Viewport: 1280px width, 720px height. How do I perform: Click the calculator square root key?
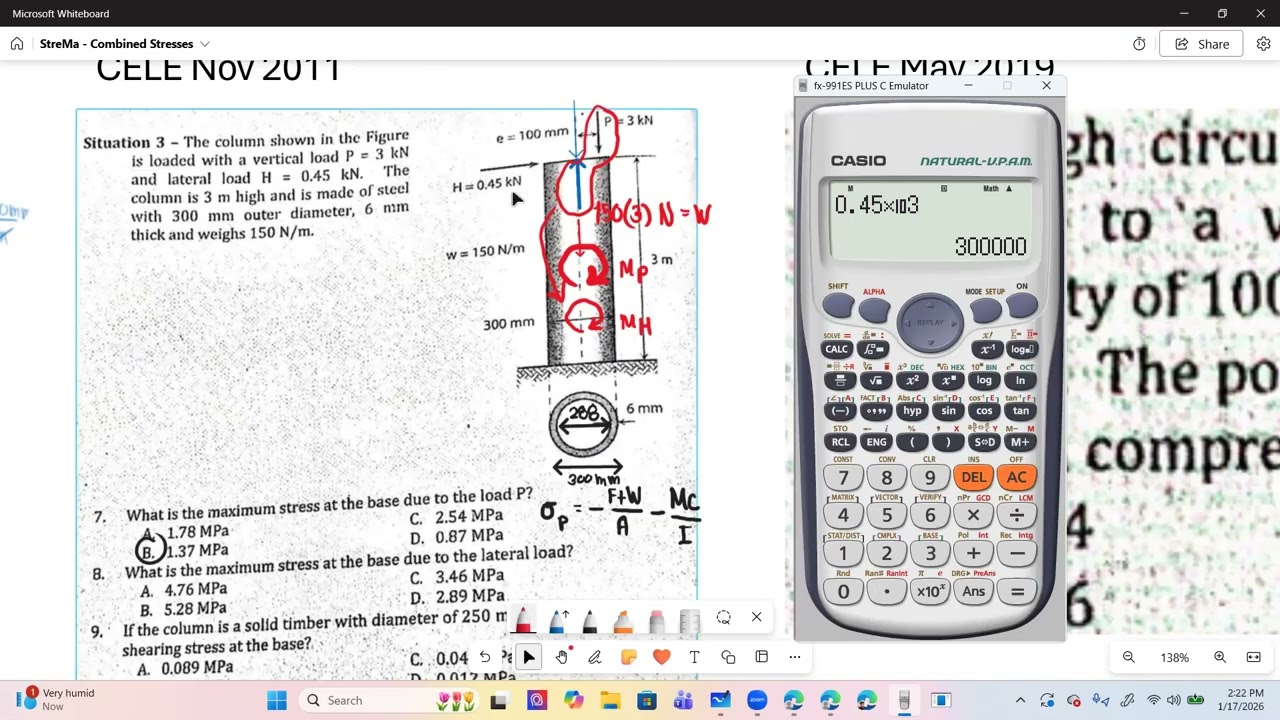point(876,380)
